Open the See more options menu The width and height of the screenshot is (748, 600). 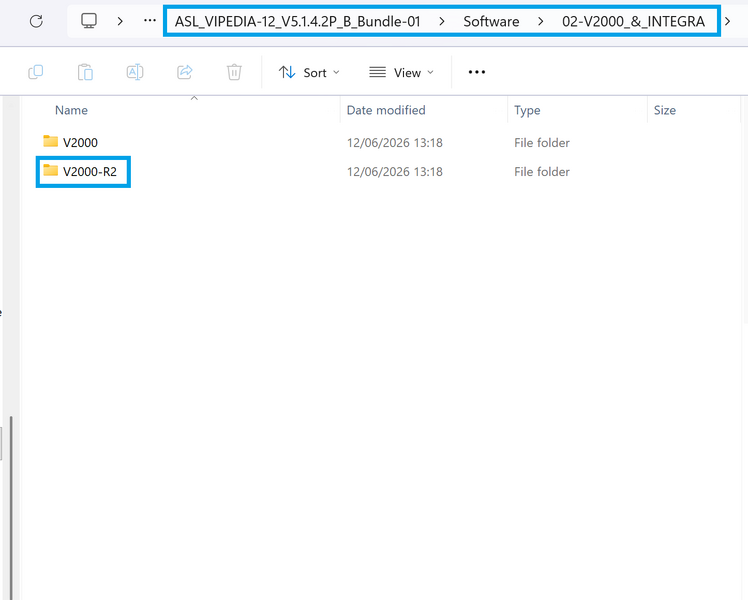(477, 72)
